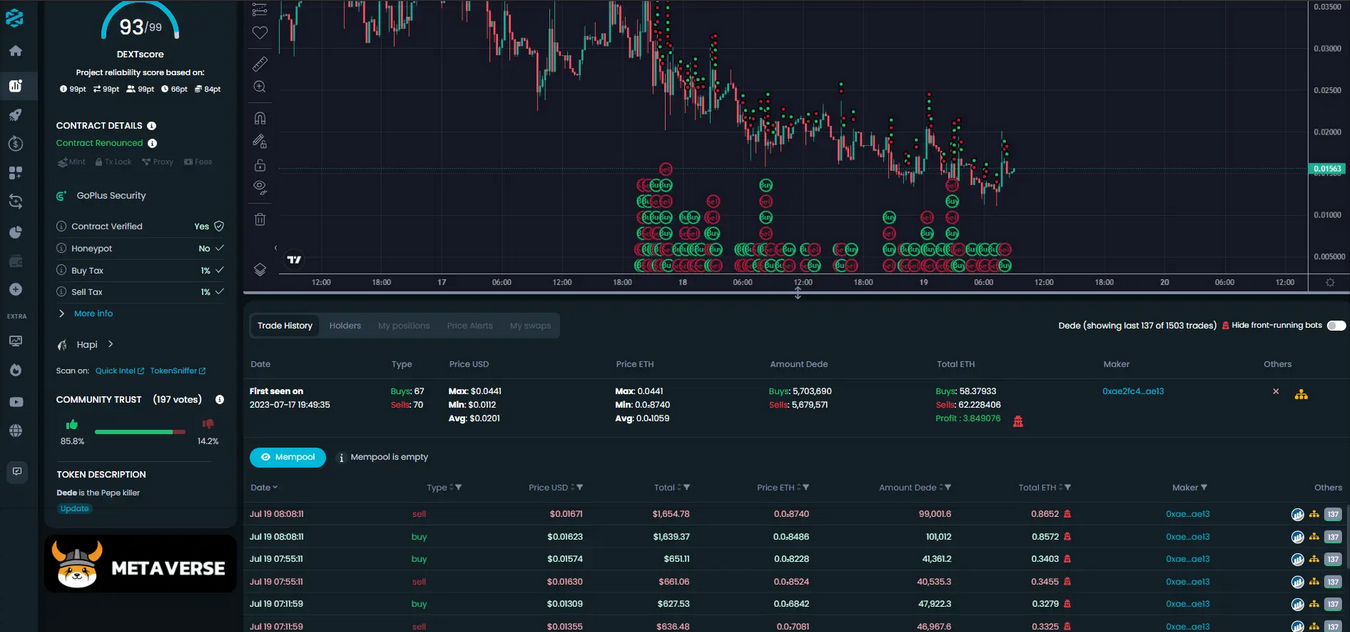The width and height of the screenshot is (1350, 632).
Task: Toggle the magnet mode tool on the chart
Action: click(x=260, y=118)
